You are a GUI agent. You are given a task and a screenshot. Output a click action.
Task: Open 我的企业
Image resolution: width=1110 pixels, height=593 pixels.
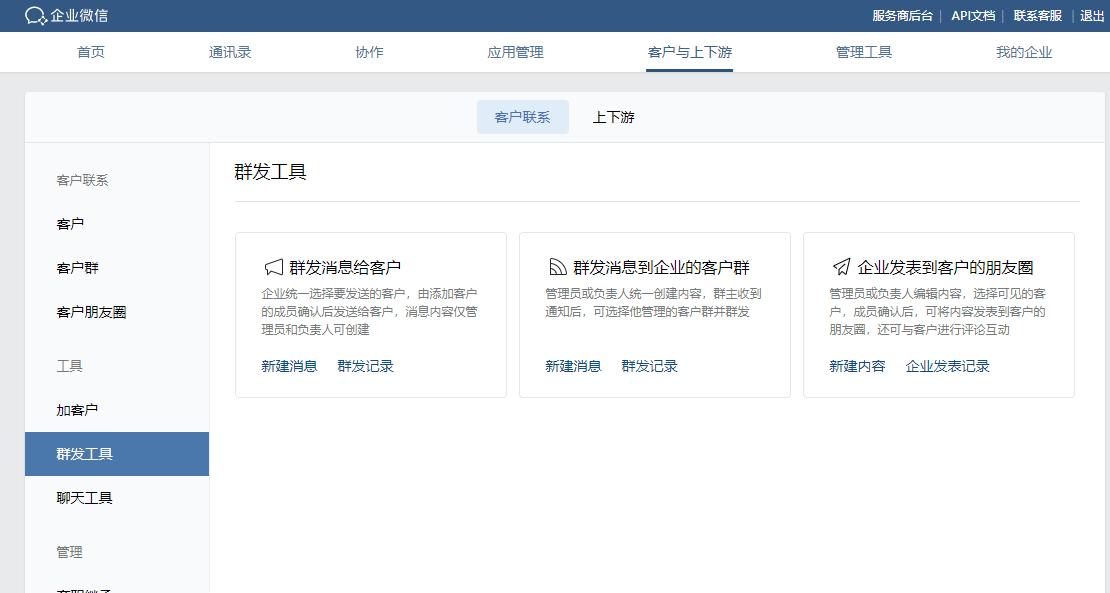1022,52
